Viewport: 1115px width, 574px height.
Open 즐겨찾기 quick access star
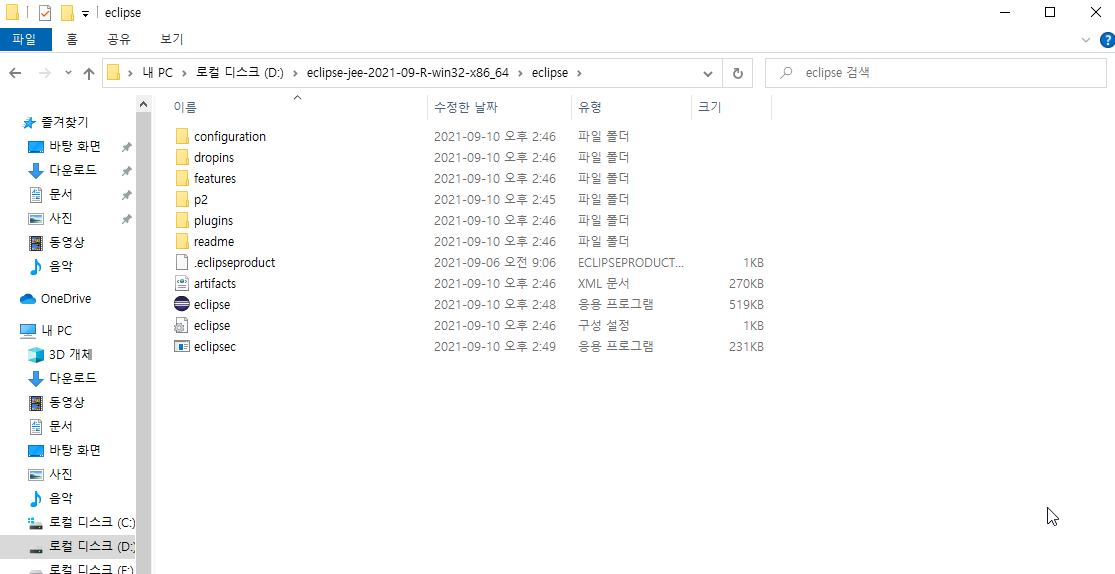coord(55,122)
